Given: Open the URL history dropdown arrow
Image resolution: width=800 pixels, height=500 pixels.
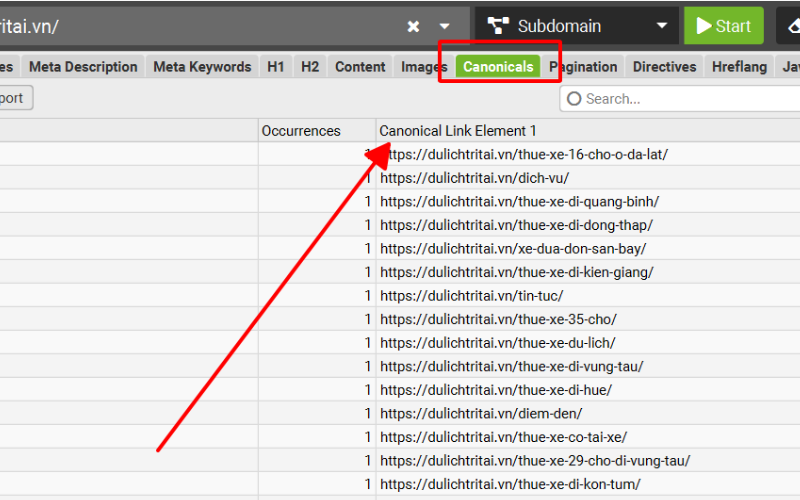Looking at the screenshot, I should point(445,26).
